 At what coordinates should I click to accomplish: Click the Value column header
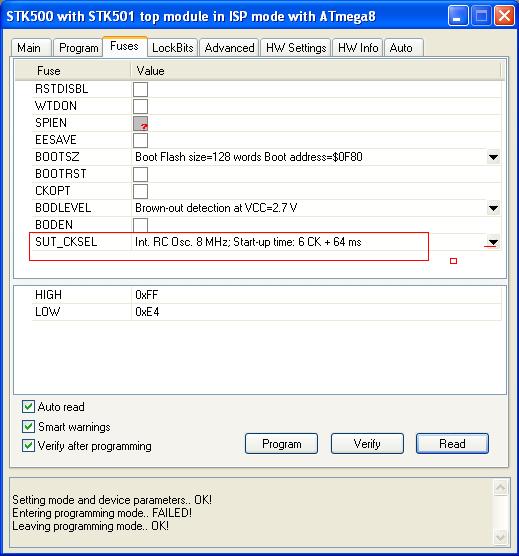pos(316,71)
